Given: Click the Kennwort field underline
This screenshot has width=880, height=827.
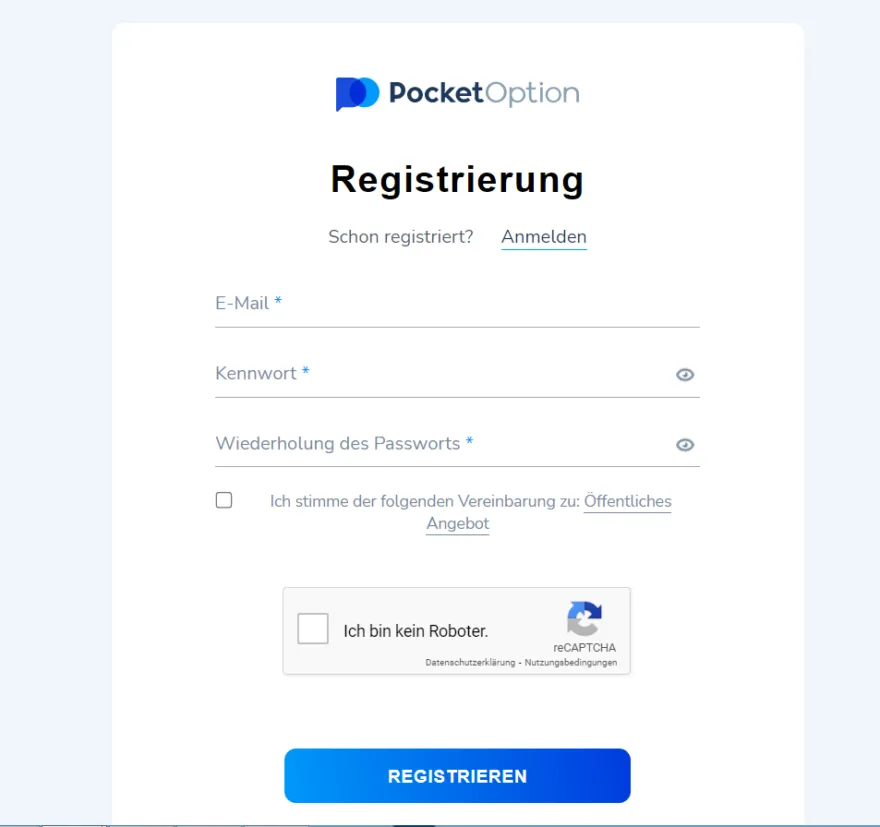Looking at the screenshot, I should (457, 392).
